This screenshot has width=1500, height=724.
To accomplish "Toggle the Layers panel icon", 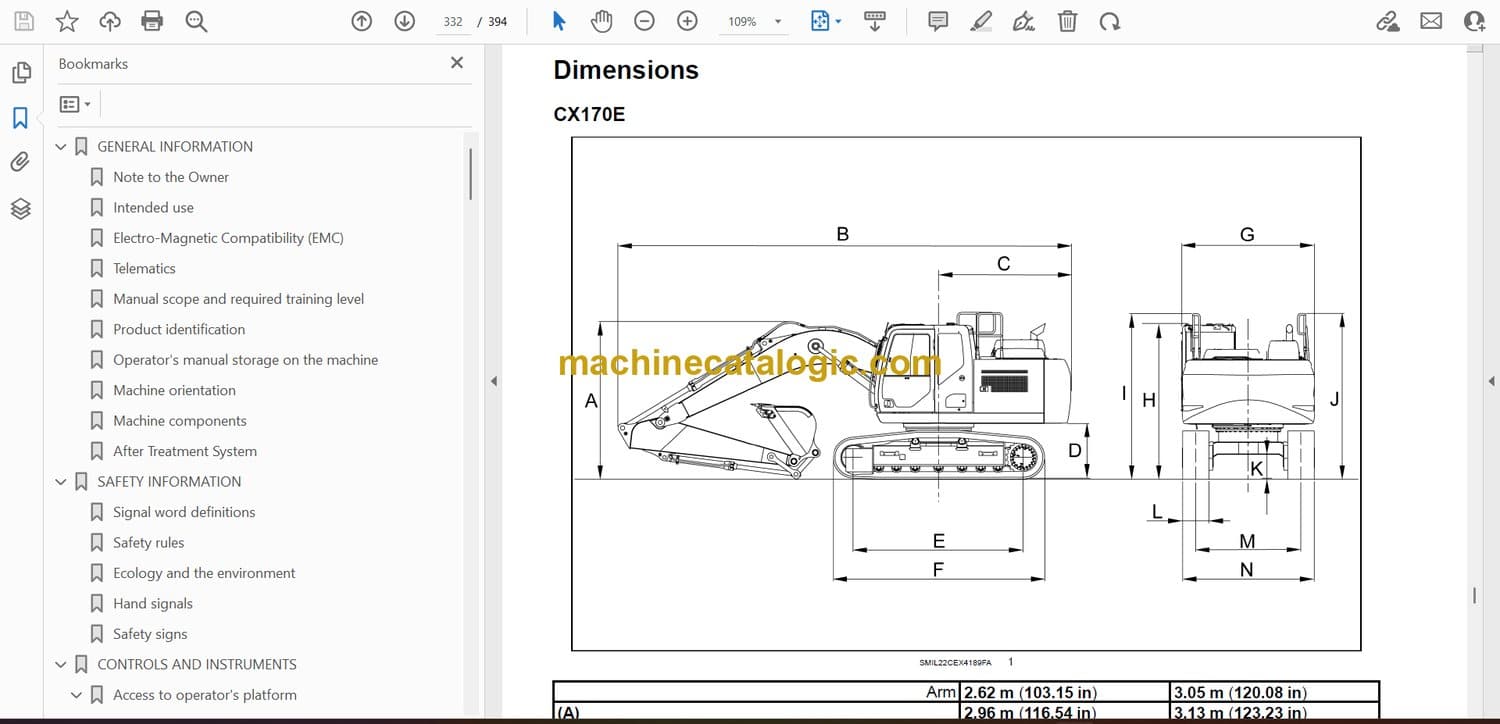I will (x=20, y=208).
